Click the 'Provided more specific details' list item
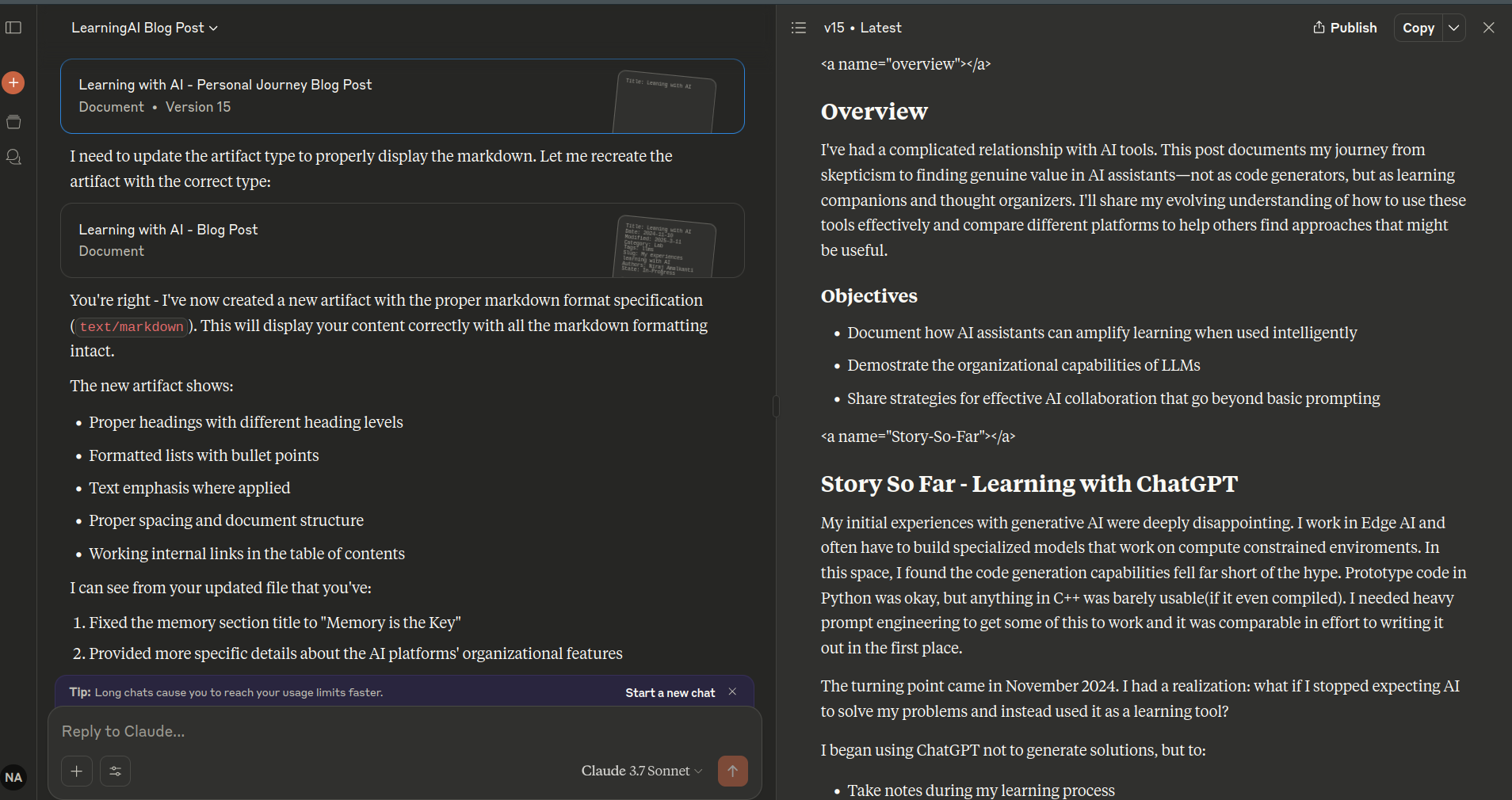This screenshot has height=800, width=1512. (x=356, y=653)
